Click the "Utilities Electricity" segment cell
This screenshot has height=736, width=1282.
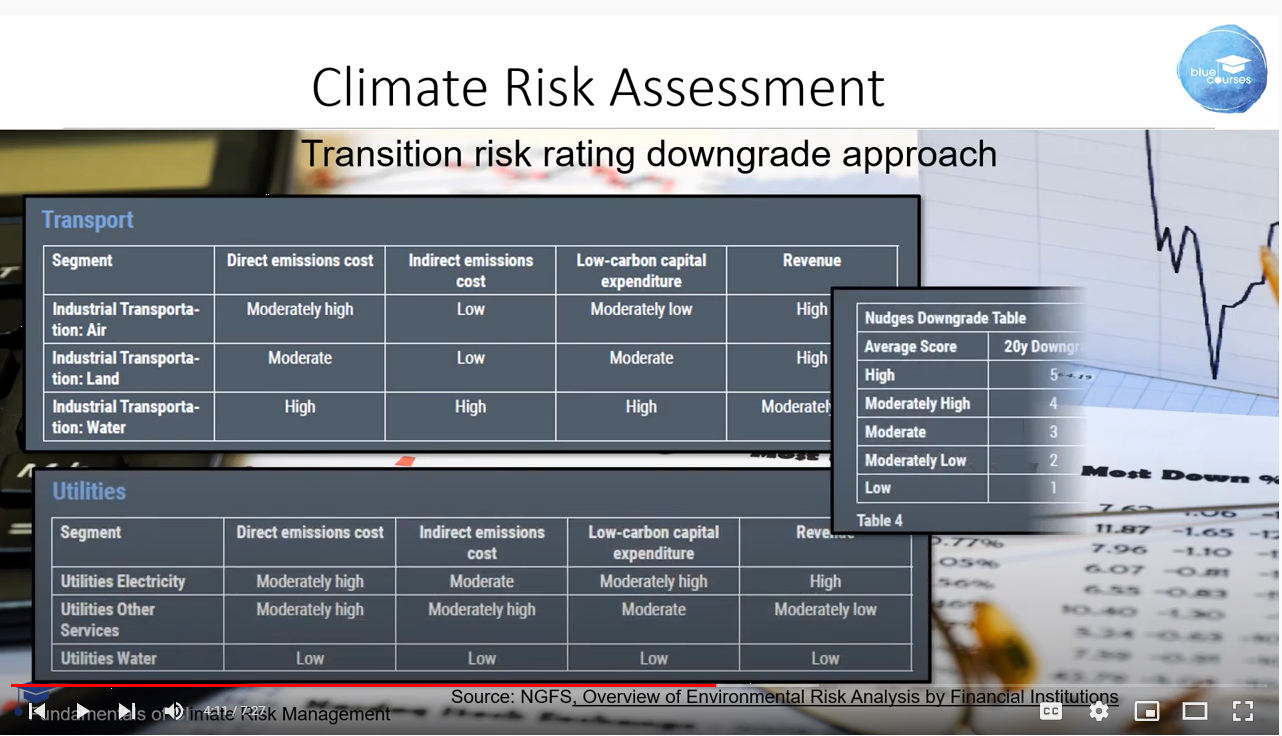pyautogui.click(x=138, y=581)
